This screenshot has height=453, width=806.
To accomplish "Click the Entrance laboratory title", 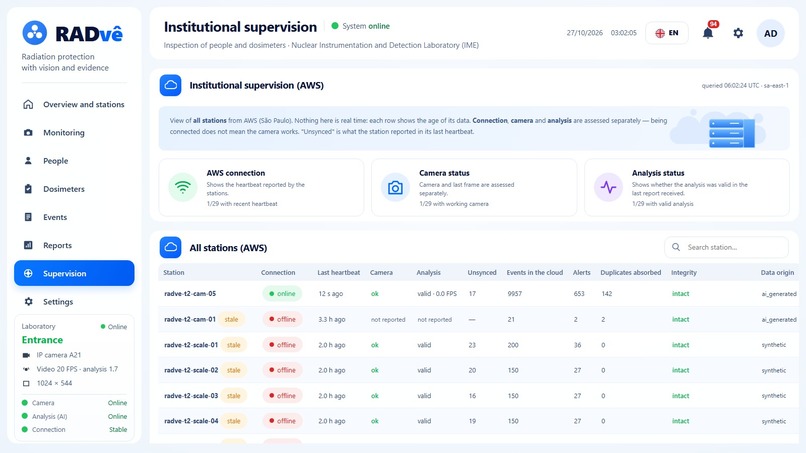I will (42, 340).
